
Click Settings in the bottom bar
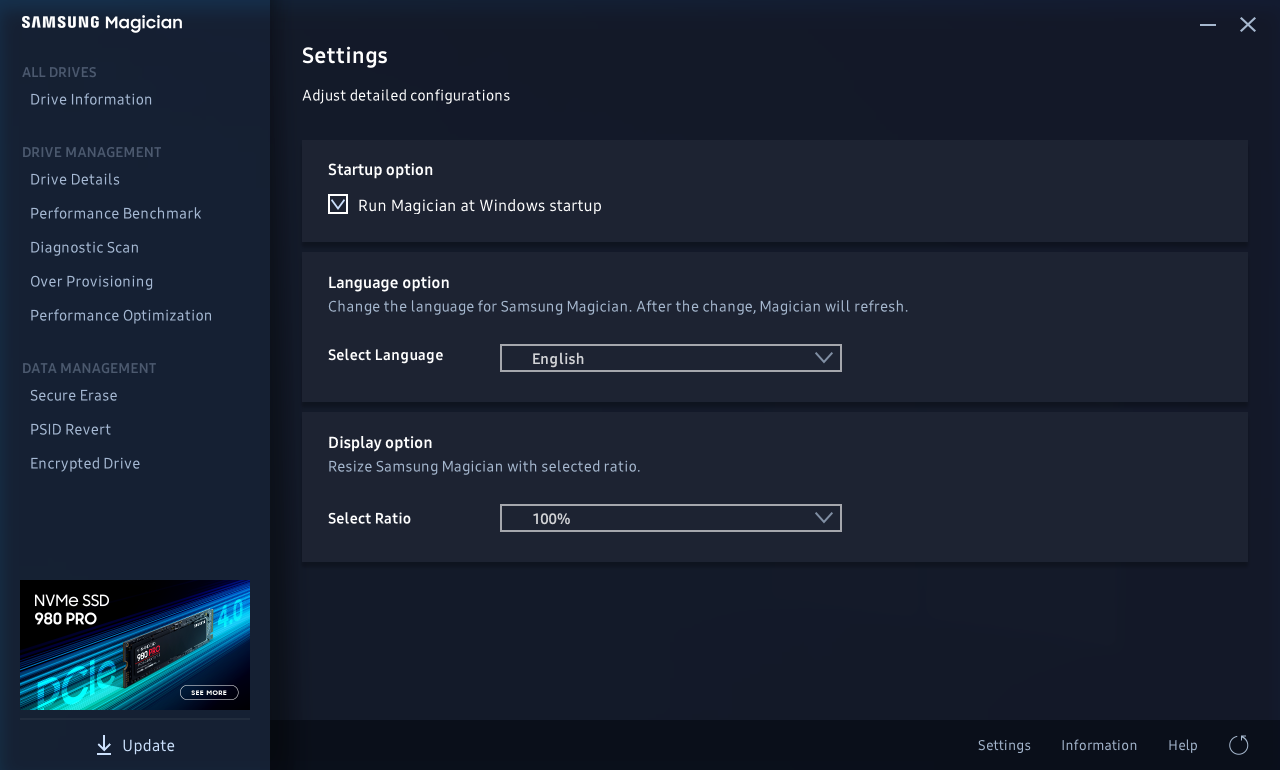pos(1004,745)
